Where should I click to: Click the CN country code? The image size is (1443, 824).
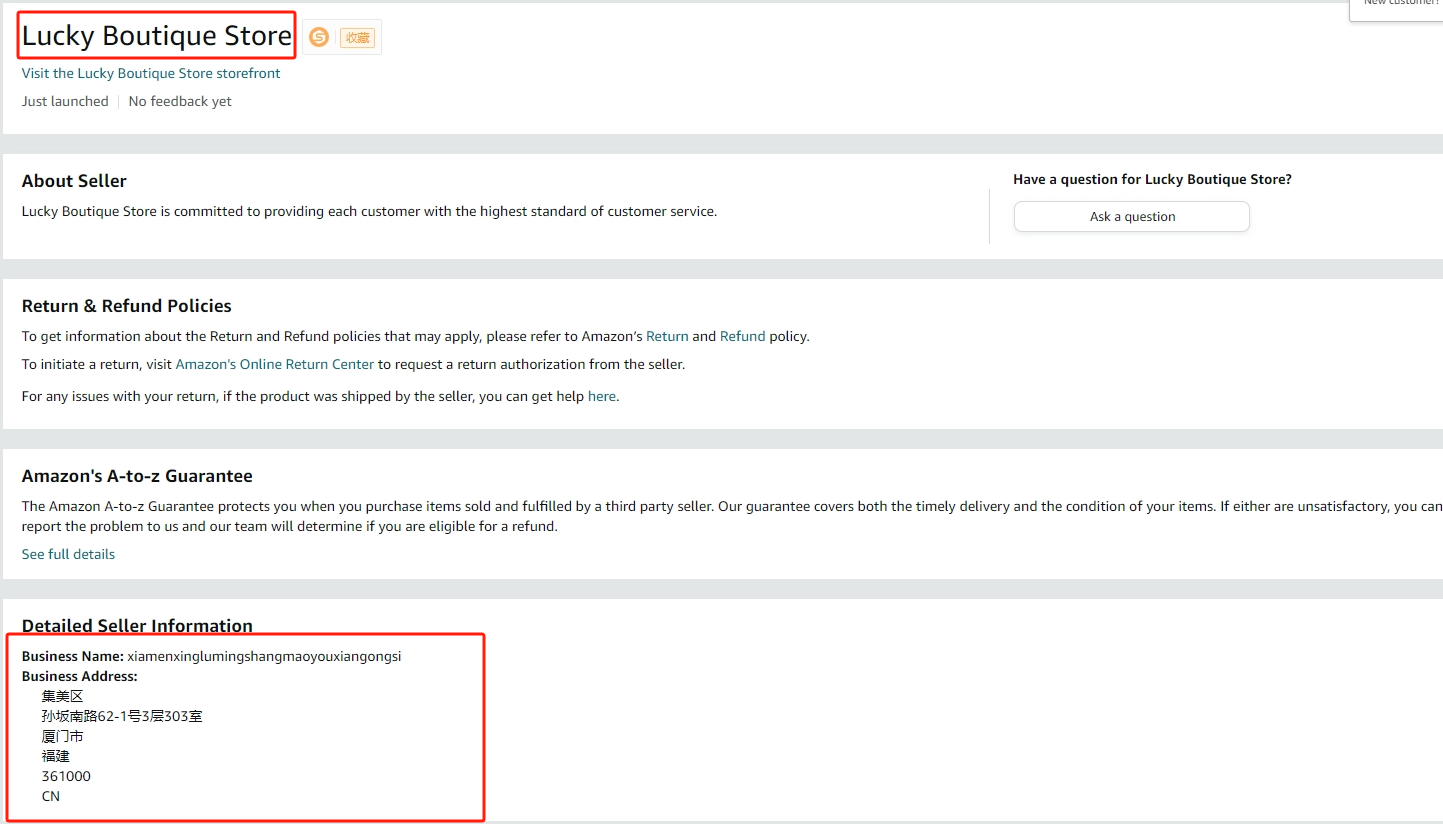tap(51, 796)
